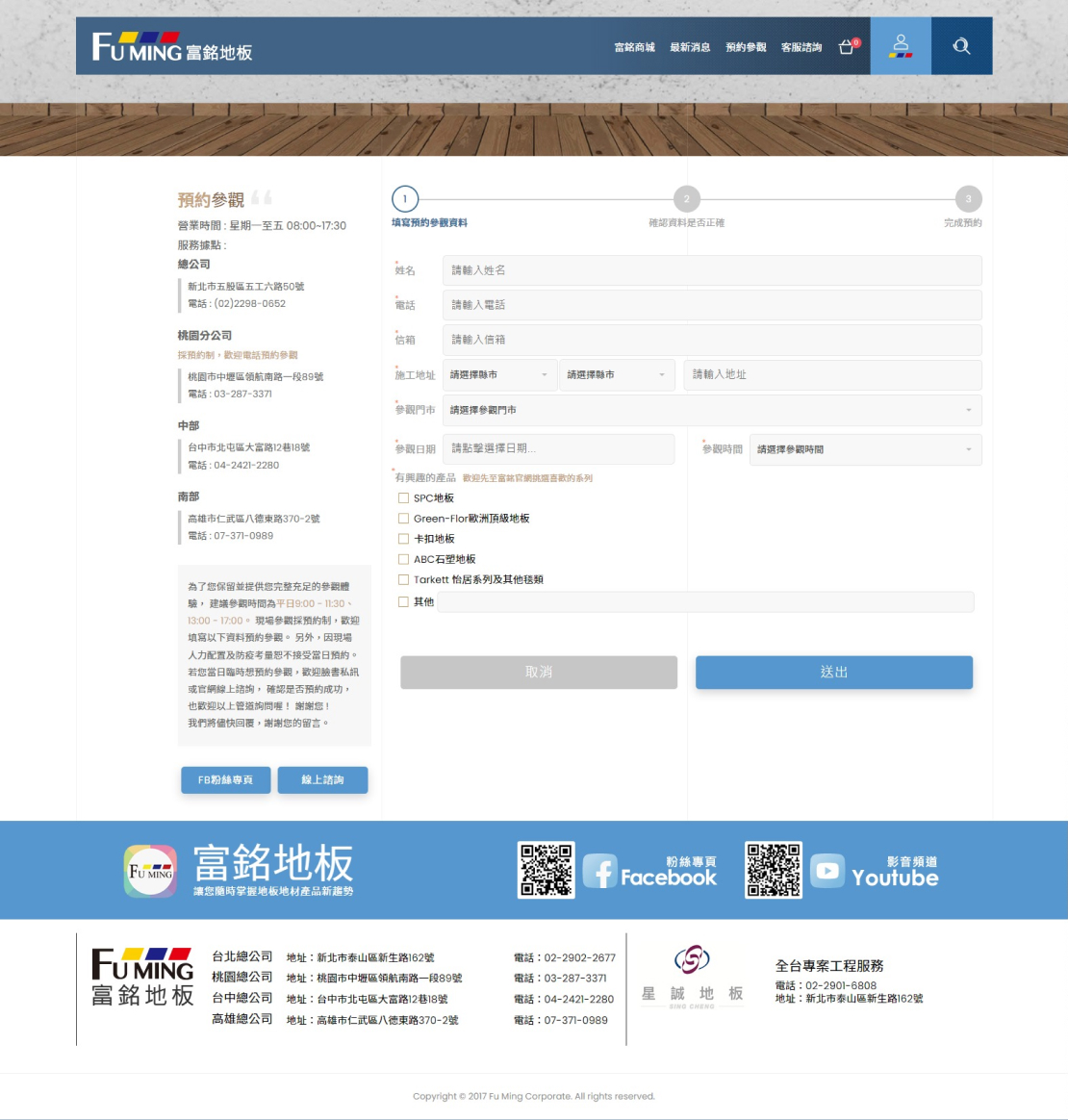Screen dimensions: 1068x1120
Task: Click the copyright 2017 Fu Ming Corporate text
Action: click(x=534, y=1097)
